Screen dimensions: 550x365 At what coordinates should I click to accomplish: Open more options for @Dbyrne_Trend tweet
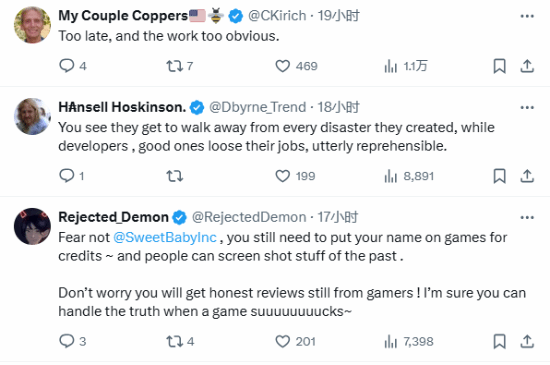[x=527, y=108]
